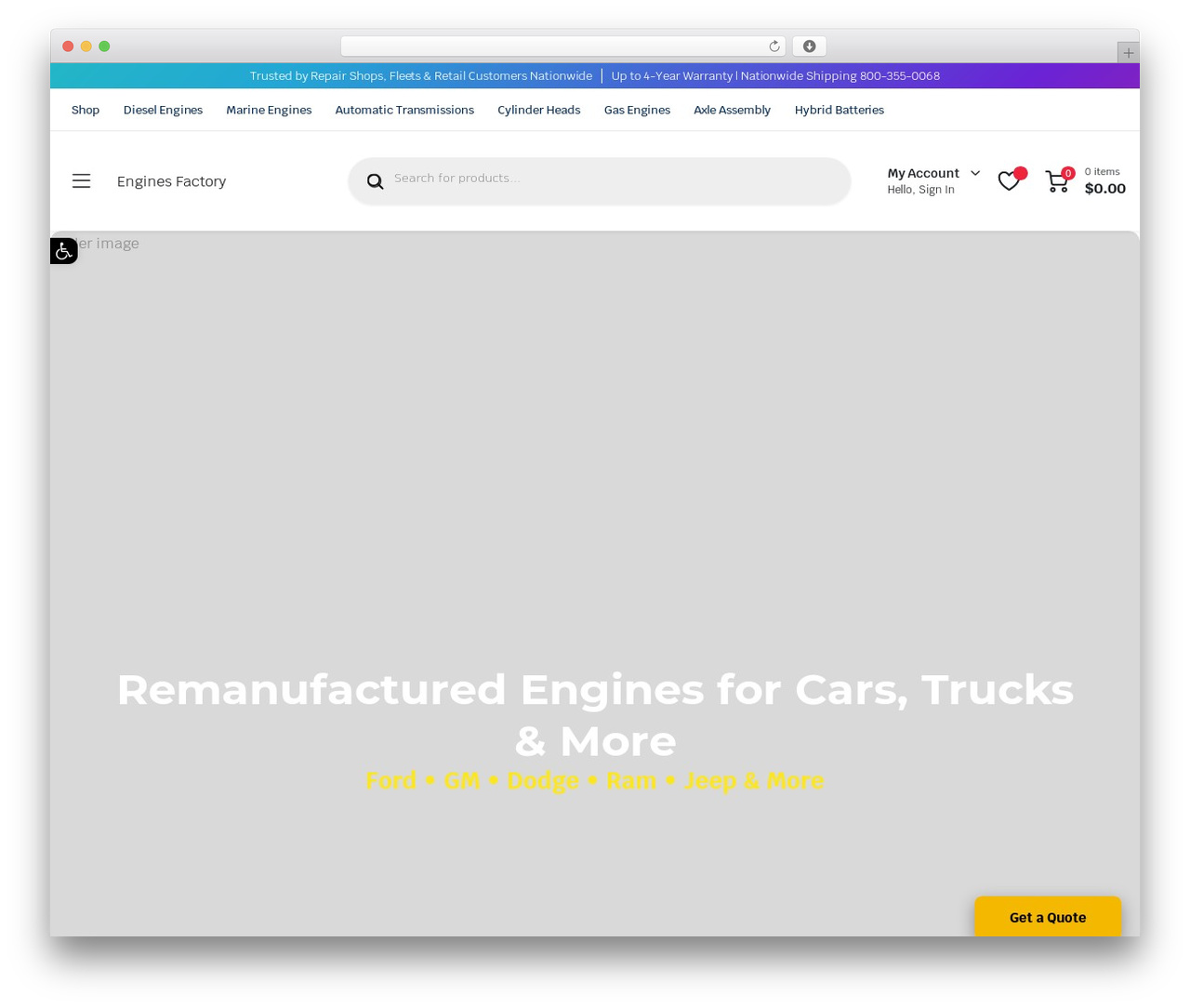Open the wishlist heart icon
Viewport: 1190px width, 1008px height.
click(x=1009, y=181)
